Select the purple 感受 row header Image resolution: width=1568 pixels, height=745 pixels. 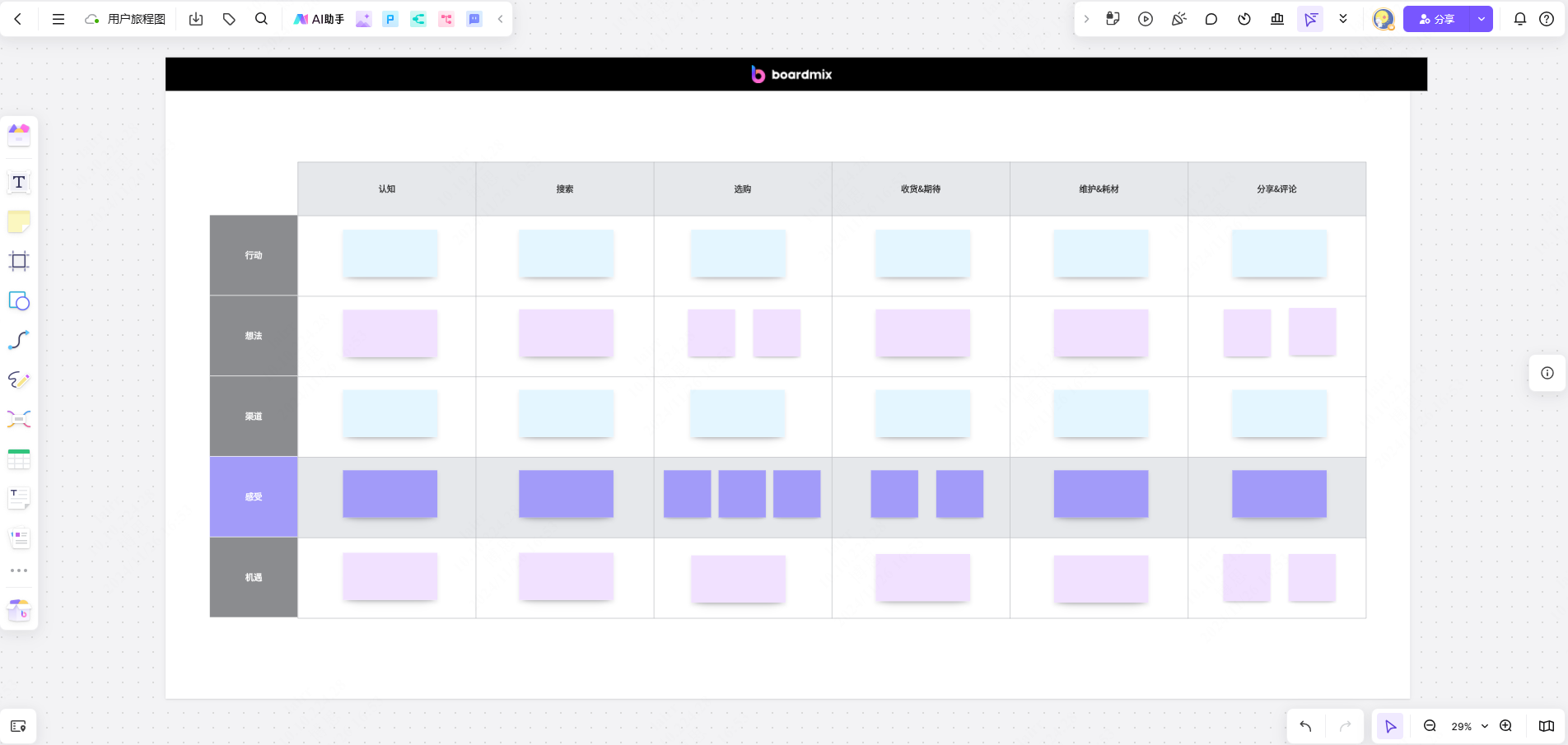254,496
